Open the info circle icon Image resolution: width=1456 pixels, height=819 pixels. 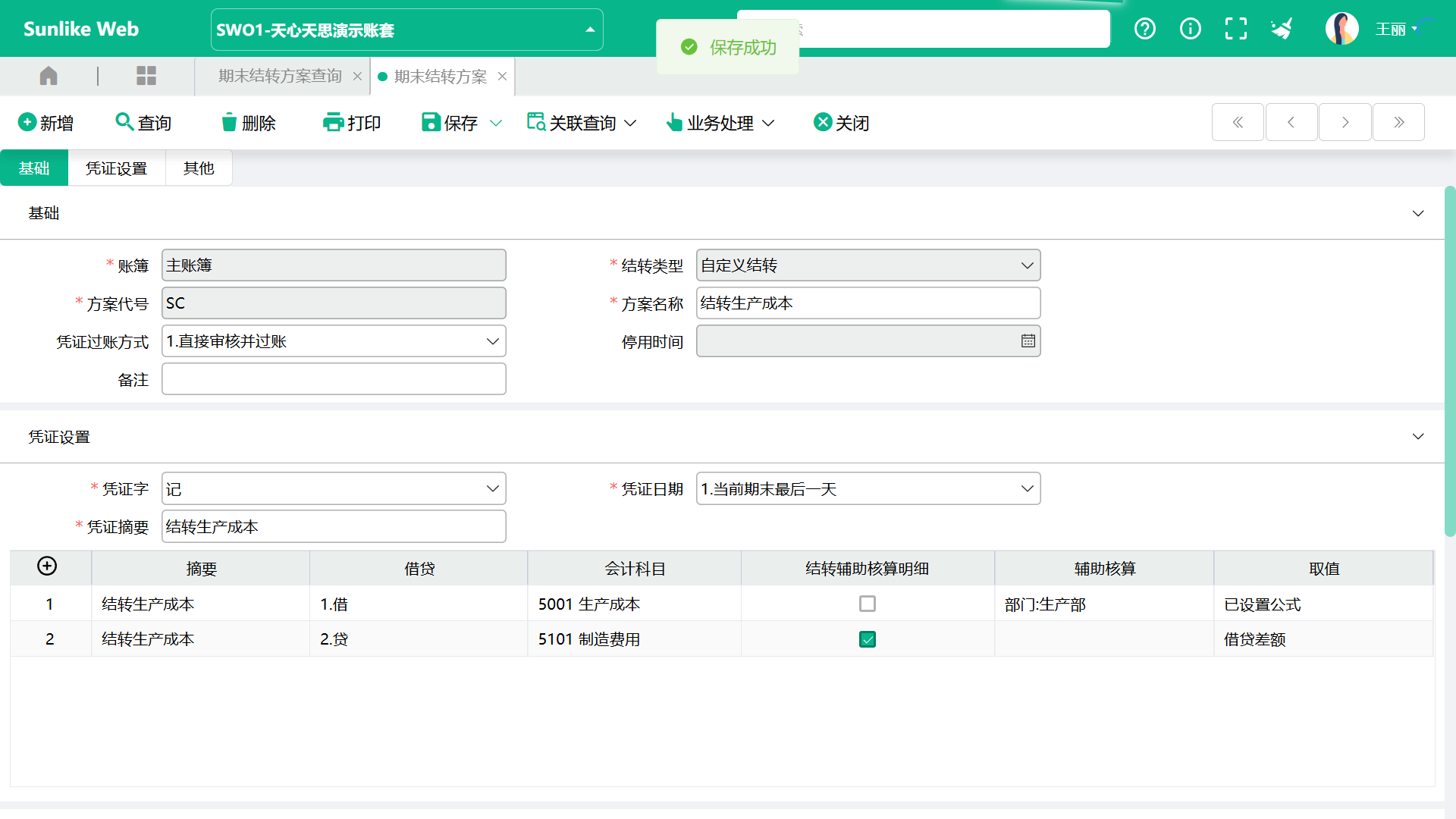pyautogui.click(x=1191, y=29)
